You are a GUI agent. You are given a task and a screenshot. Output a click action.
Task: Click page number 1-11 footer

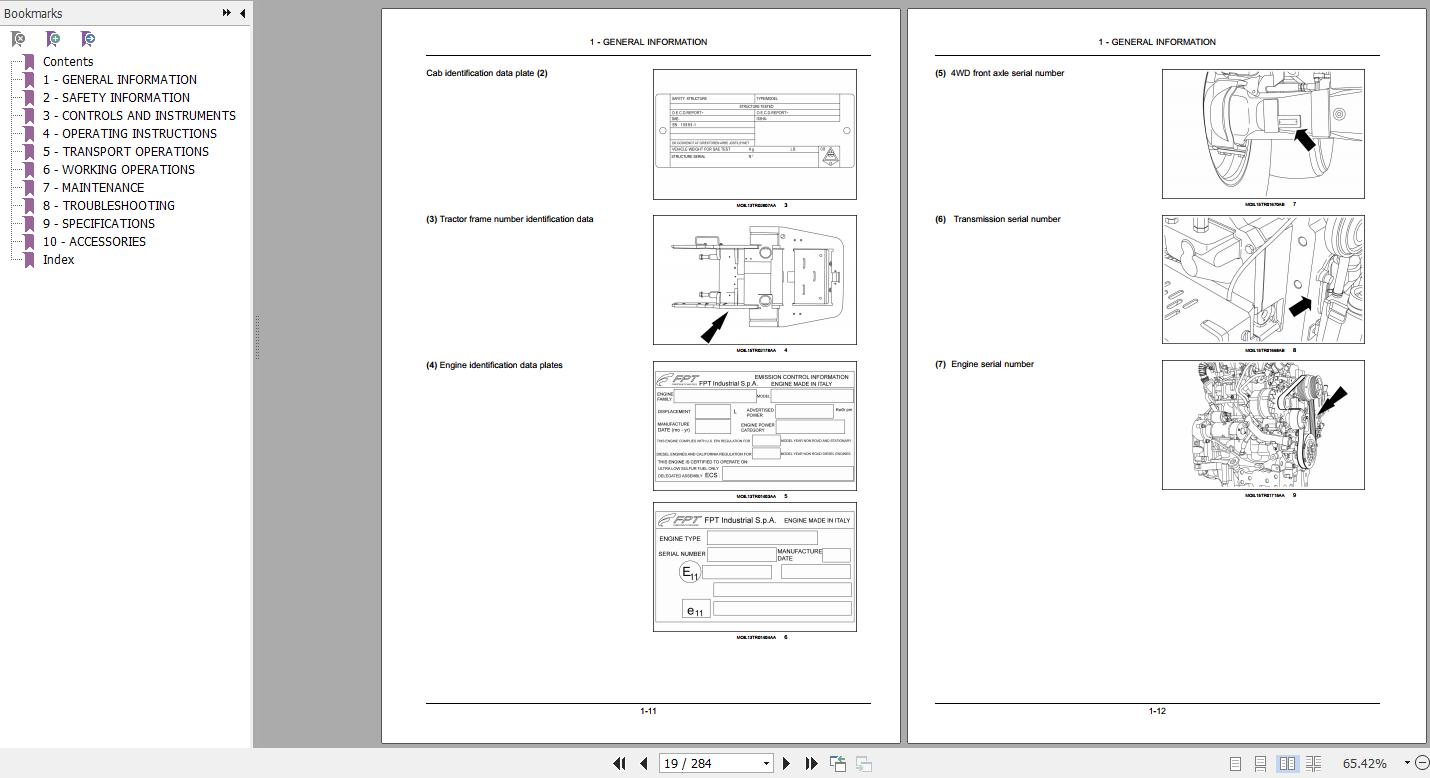click(648, 711)
